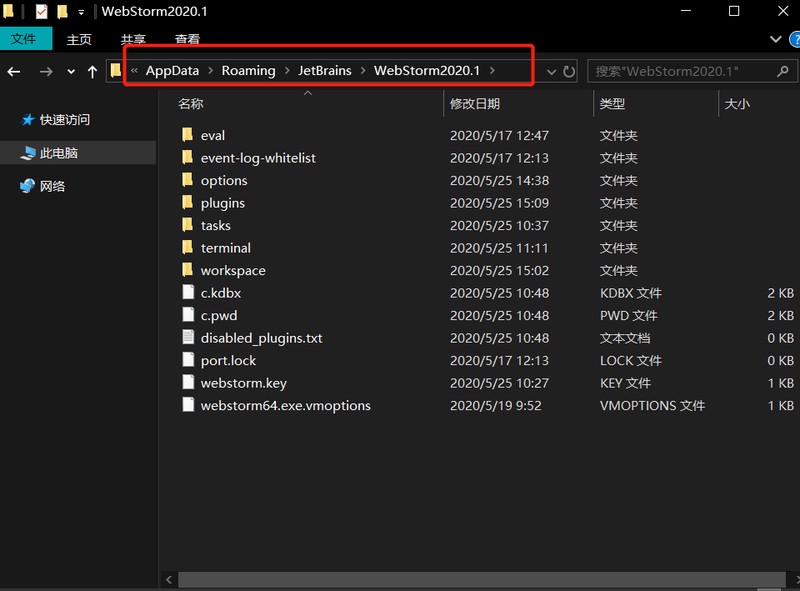The height and width of the screenshot is (591, 800).
Task: Open the 主页 ribbon tab
Action: (x=79, y=39)
